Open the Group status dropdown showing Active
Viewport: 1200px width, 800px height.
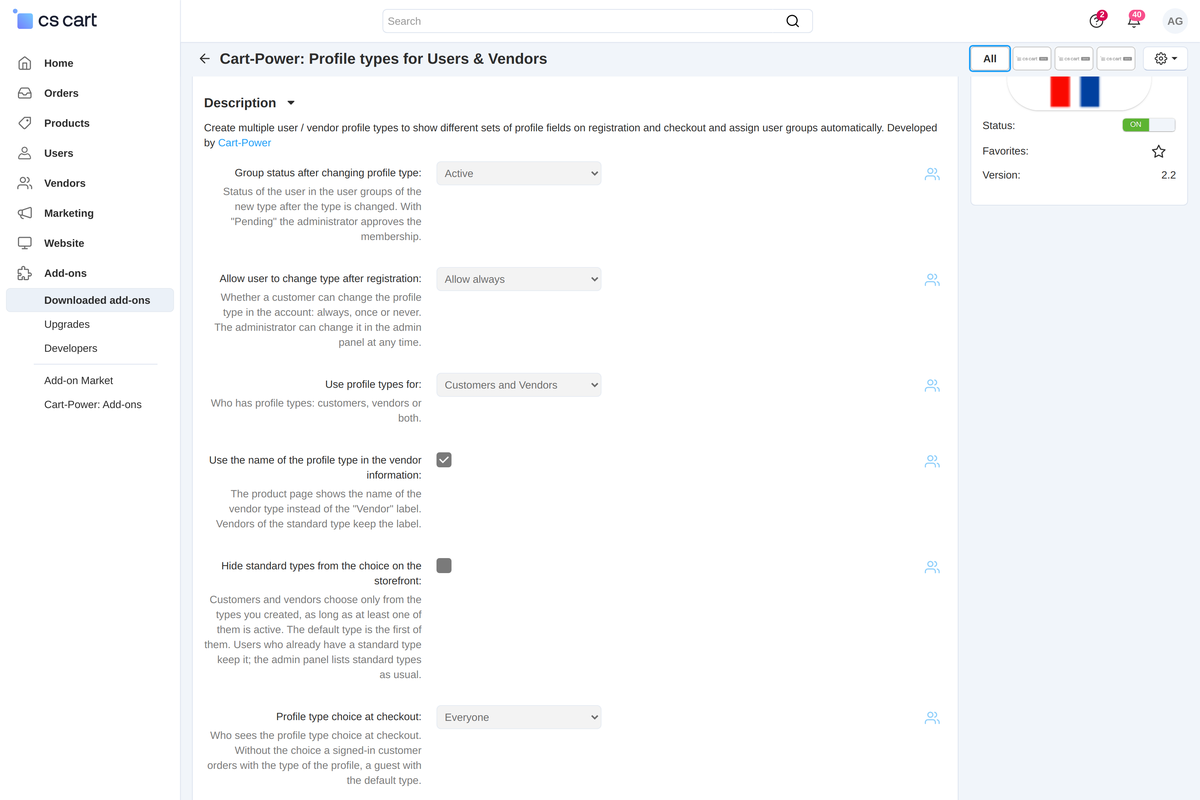pyautogui.click(x=519, y=173)
